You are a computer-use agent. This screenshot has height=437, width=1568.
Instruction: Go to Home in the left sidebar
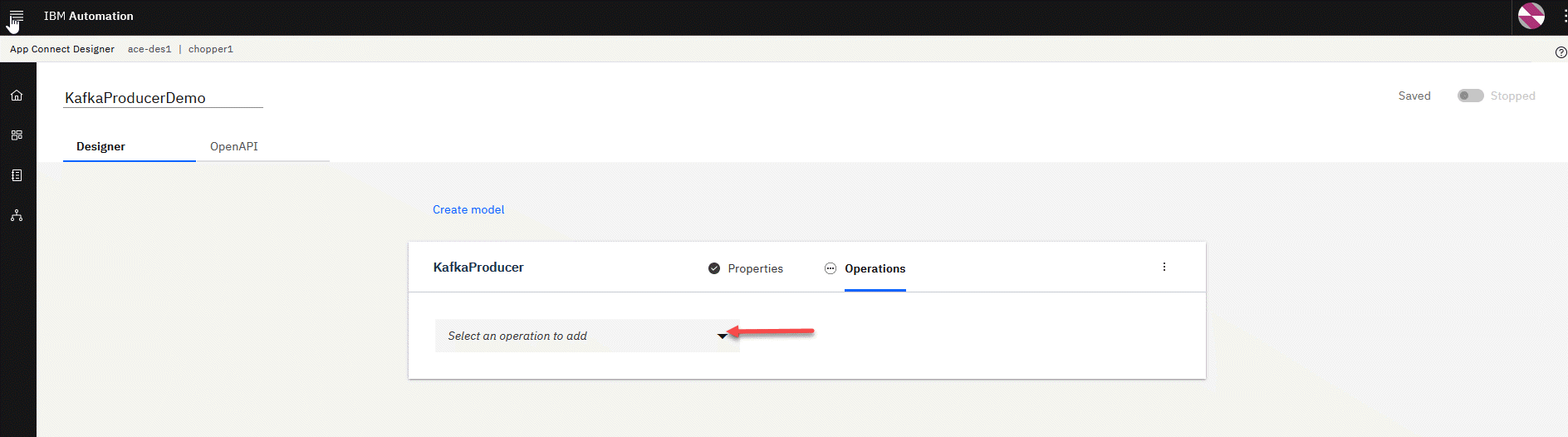[17, 96]
